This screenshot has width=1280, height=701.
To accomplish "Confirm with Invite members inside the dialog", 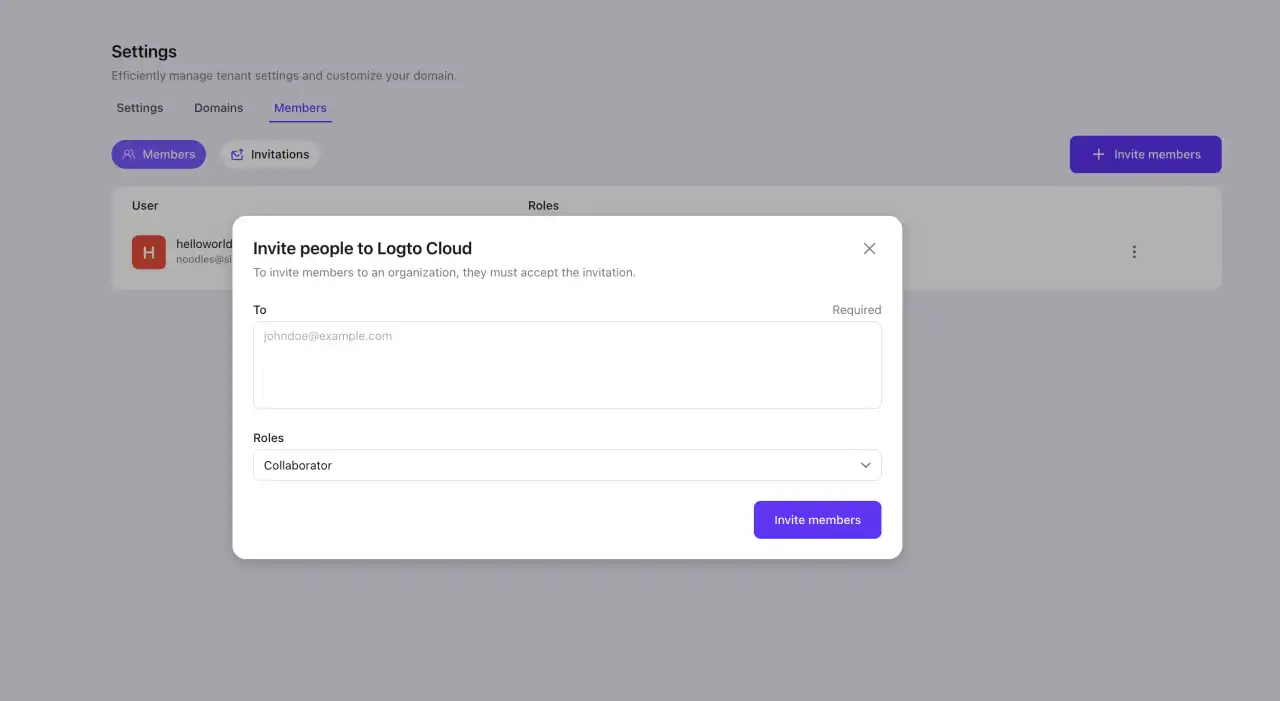I will pyautogui.click(x=817, y=519).
